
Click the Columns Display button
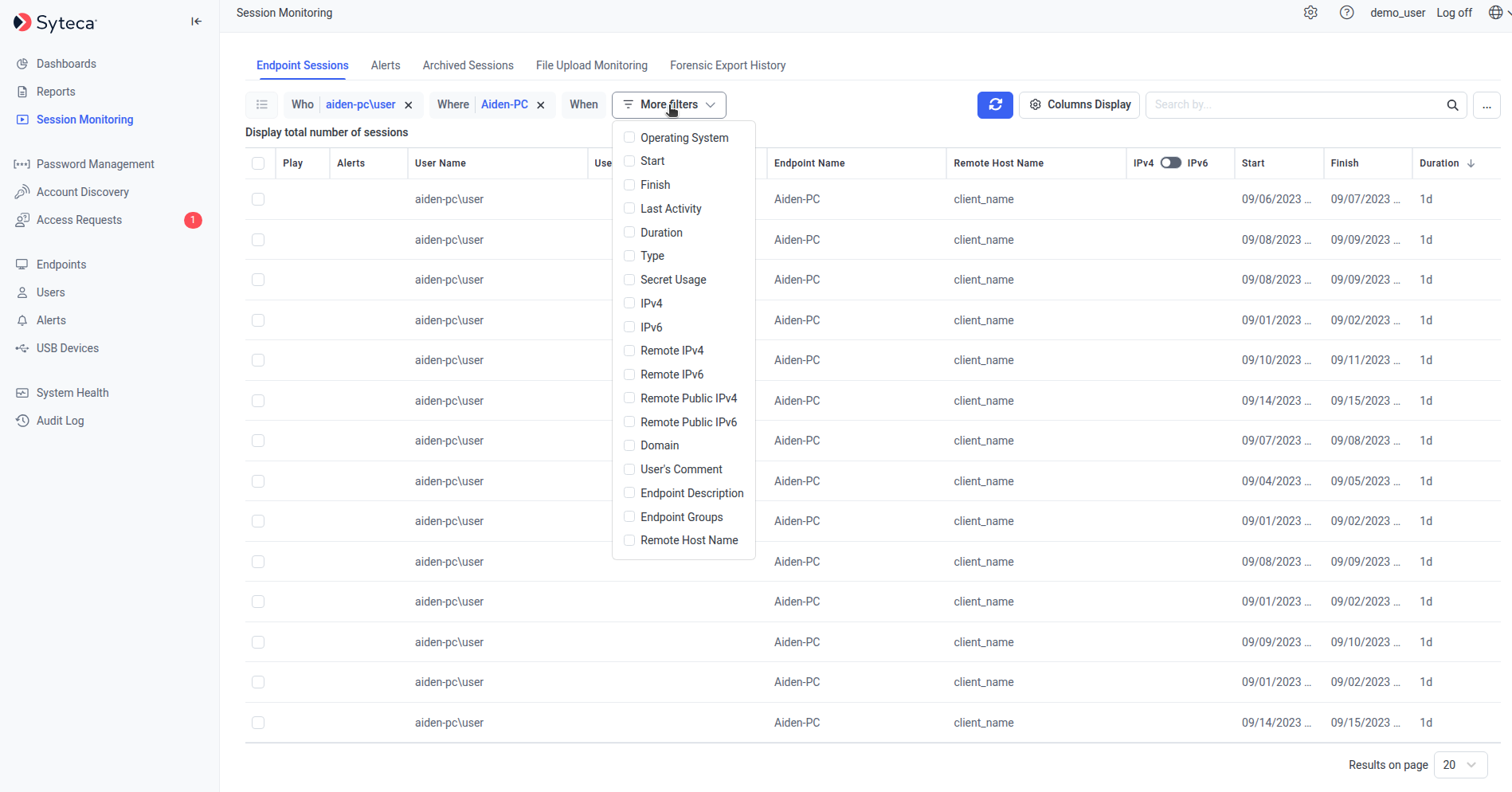pos(1079,104)
